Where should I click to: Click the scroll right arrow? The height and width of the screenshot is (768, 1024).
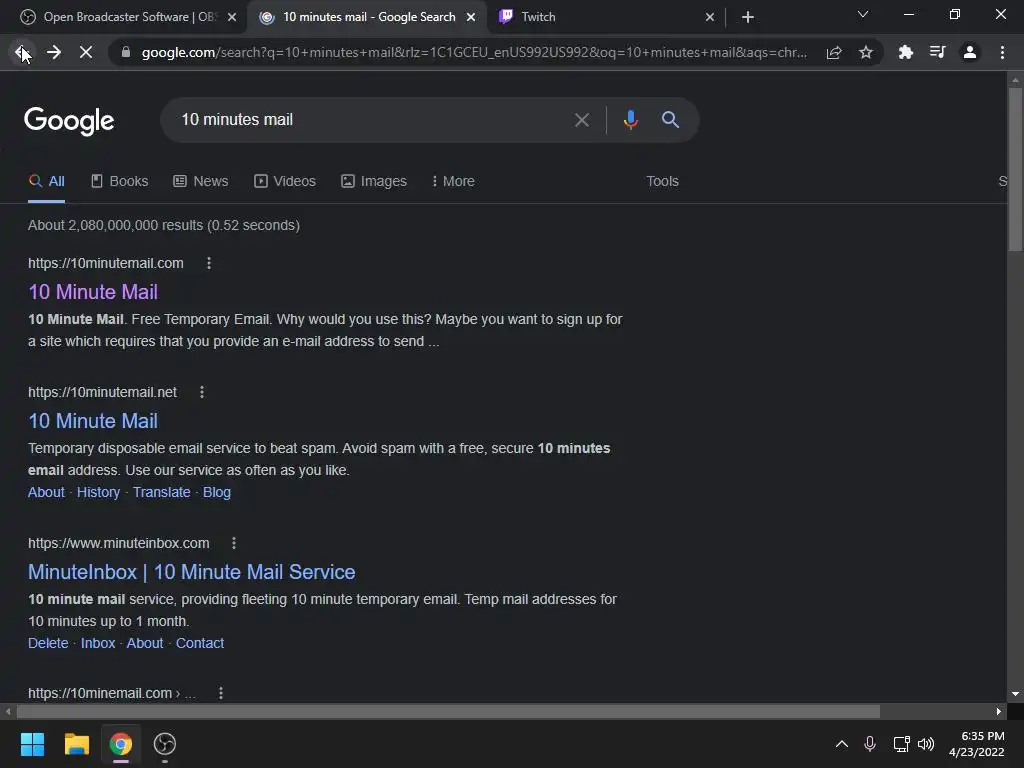(x=998, y=711)
